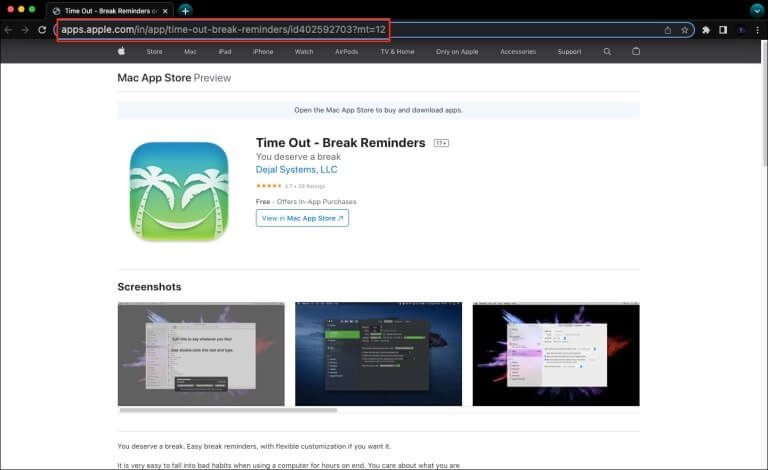Screen dimensions: 768x470
Task: Go to Apple home via Apple logo
Action: coord(121,51)
